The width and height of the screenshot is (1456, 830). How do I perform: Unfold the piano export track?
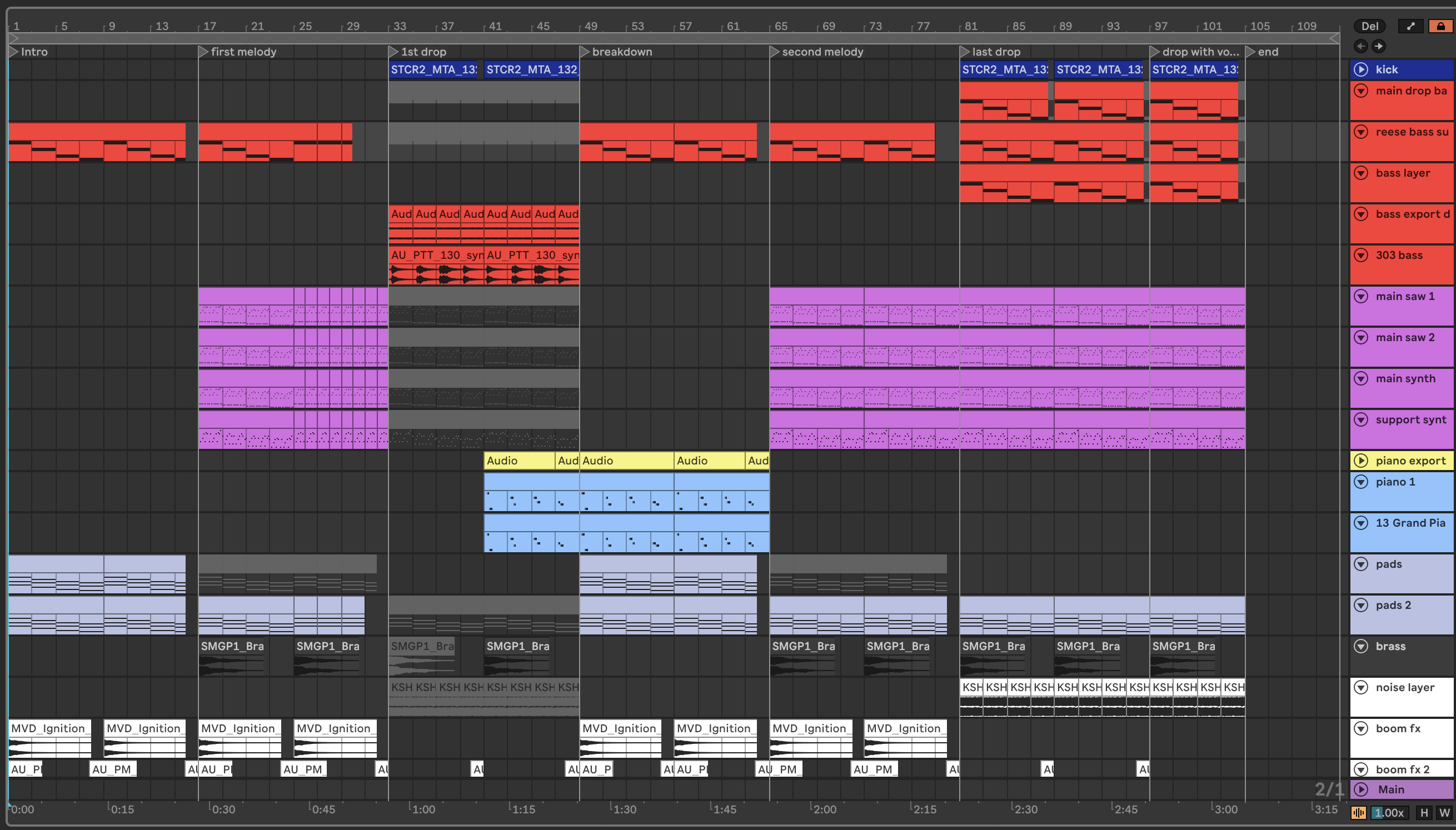coord(1362,460)
